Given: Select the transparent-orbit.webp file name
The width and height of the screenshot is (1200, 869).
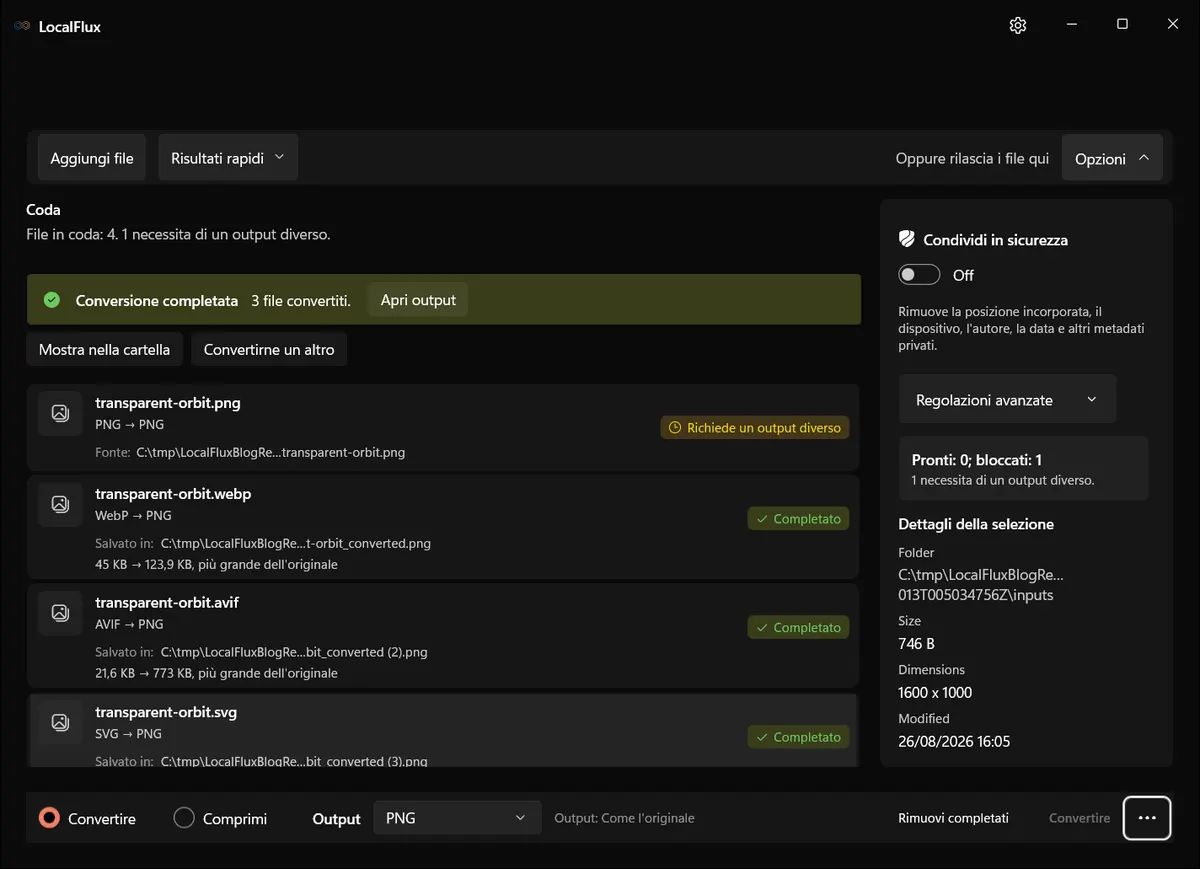Looking at the screenshot, I should tap(173, 494).
